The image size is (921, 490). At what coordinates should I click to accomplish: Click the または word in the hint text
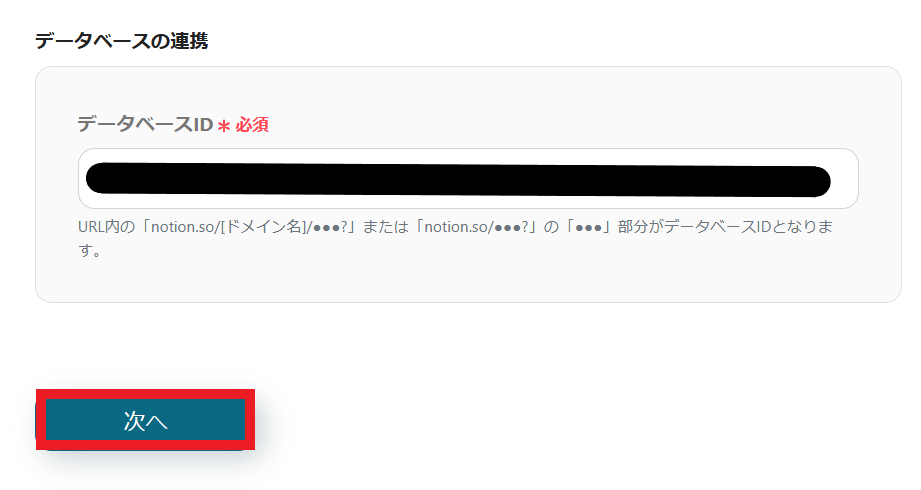tap(385, 227)
